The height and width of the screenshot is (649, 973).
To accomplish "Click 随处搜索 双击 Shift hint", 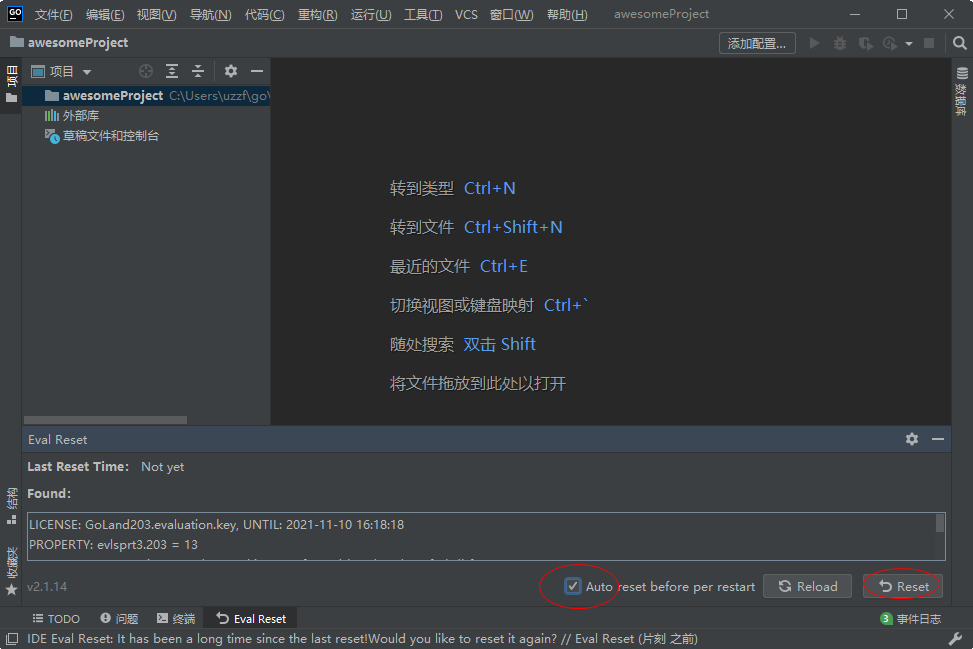I will 462,344.
